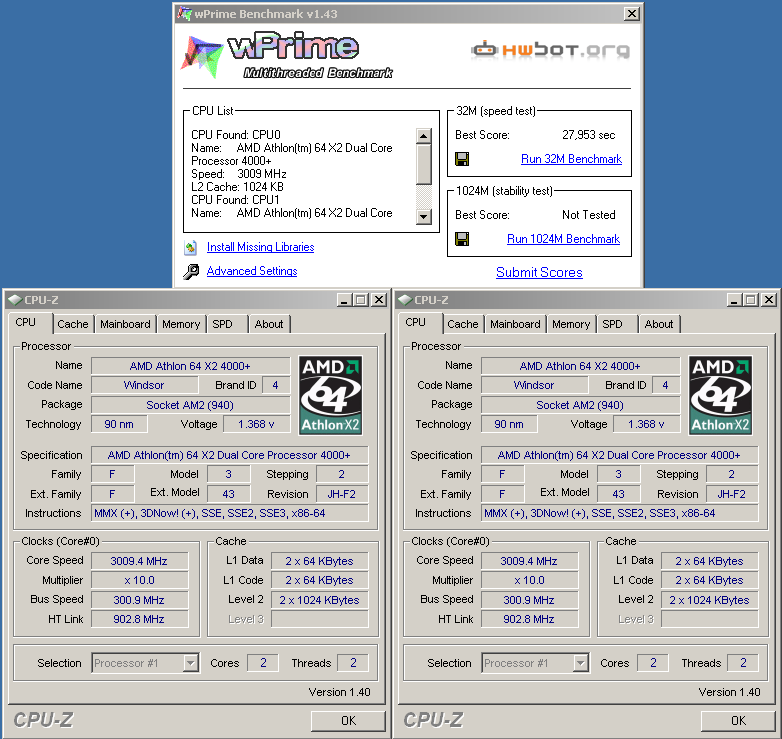Click Not Tested score in 1024M box
Screen dimensions: 782x739
[588, 215]
